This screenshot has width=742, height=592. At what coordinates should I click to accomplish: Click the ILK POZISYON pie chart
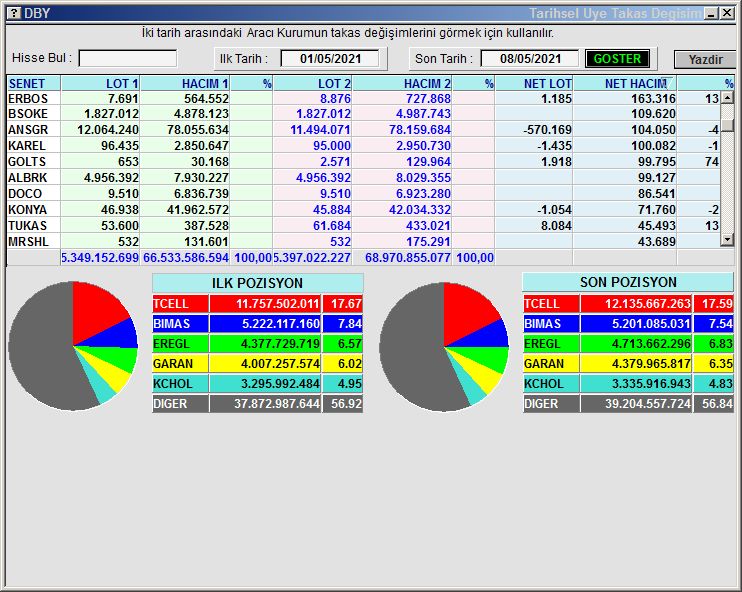tap(73, 346)
